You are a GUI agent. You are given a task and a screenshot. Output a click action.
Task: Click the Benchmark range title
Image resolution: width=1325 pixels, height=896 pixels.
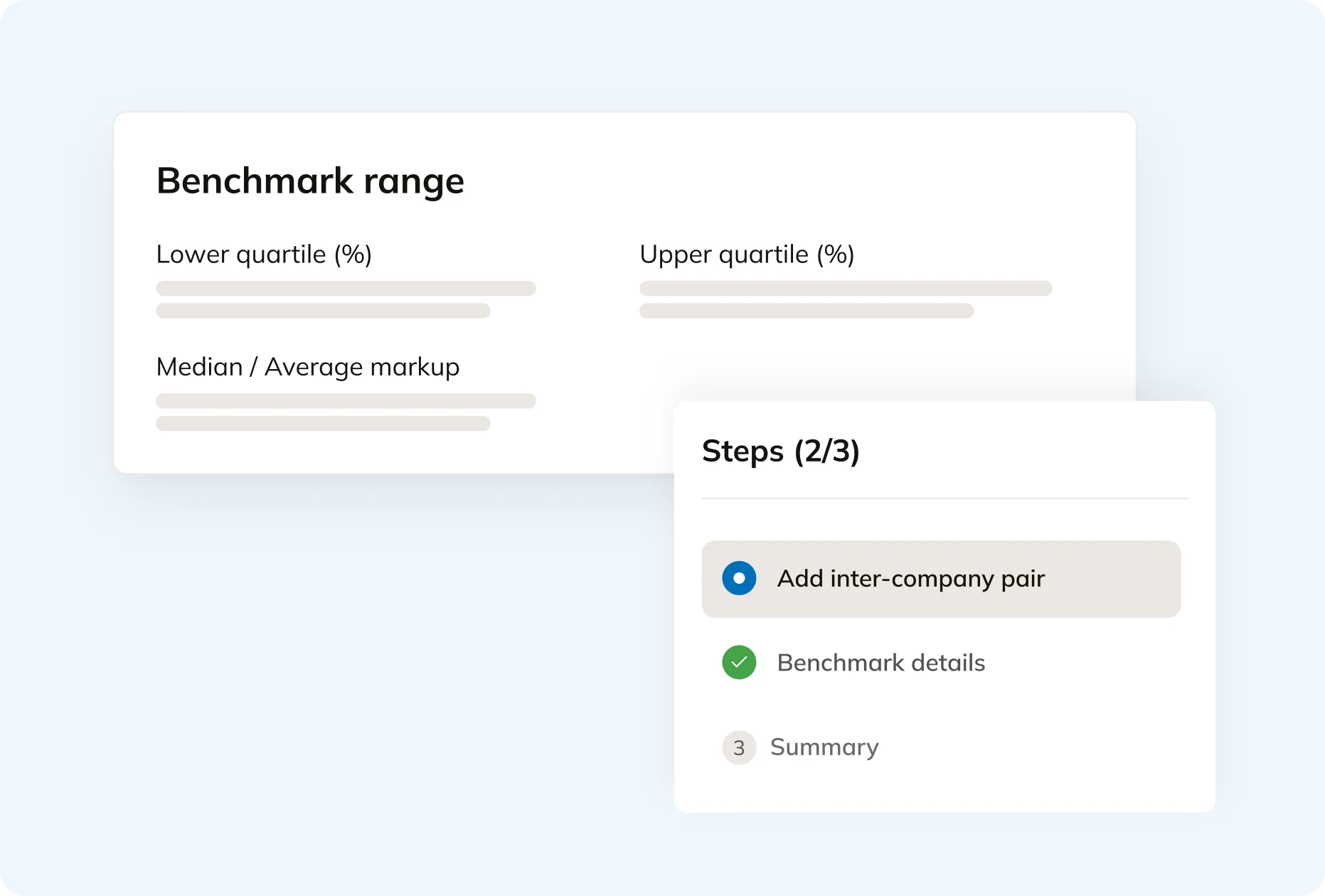[310, 181]
